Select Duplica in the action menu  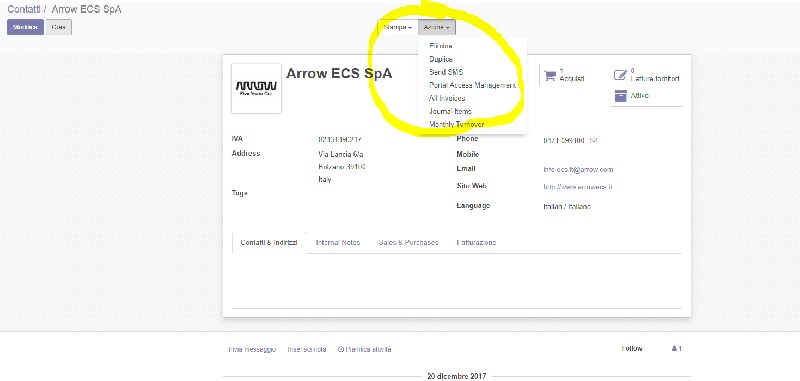point(441,59)
